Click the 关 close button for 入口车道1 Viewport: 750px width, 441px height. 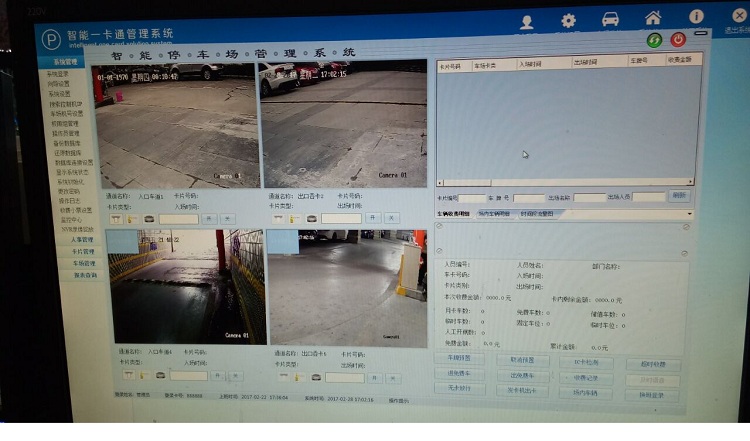pyautogui.click(x=227, y=219)
